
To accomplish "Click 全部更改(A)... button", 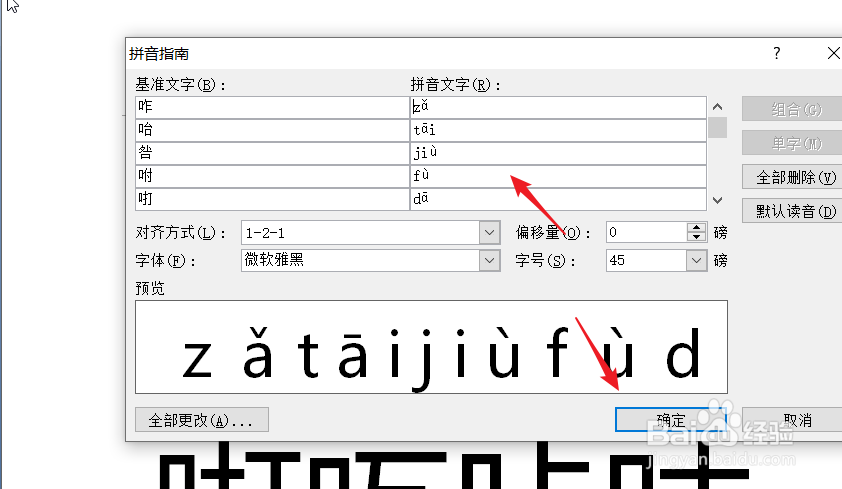I will point(202,420).
